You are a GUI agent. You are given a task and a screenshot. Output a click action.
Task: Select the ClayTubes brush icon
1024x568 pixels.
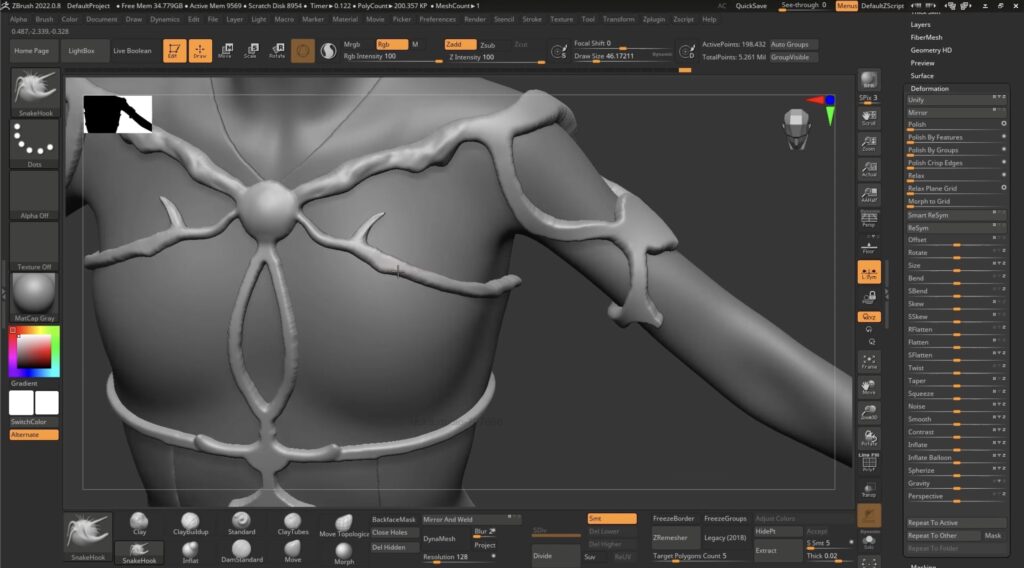(x=292, y=524)
